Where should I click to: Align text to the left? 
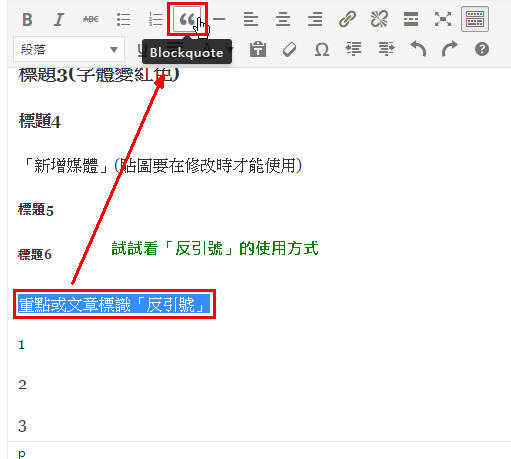pos(251,19)
